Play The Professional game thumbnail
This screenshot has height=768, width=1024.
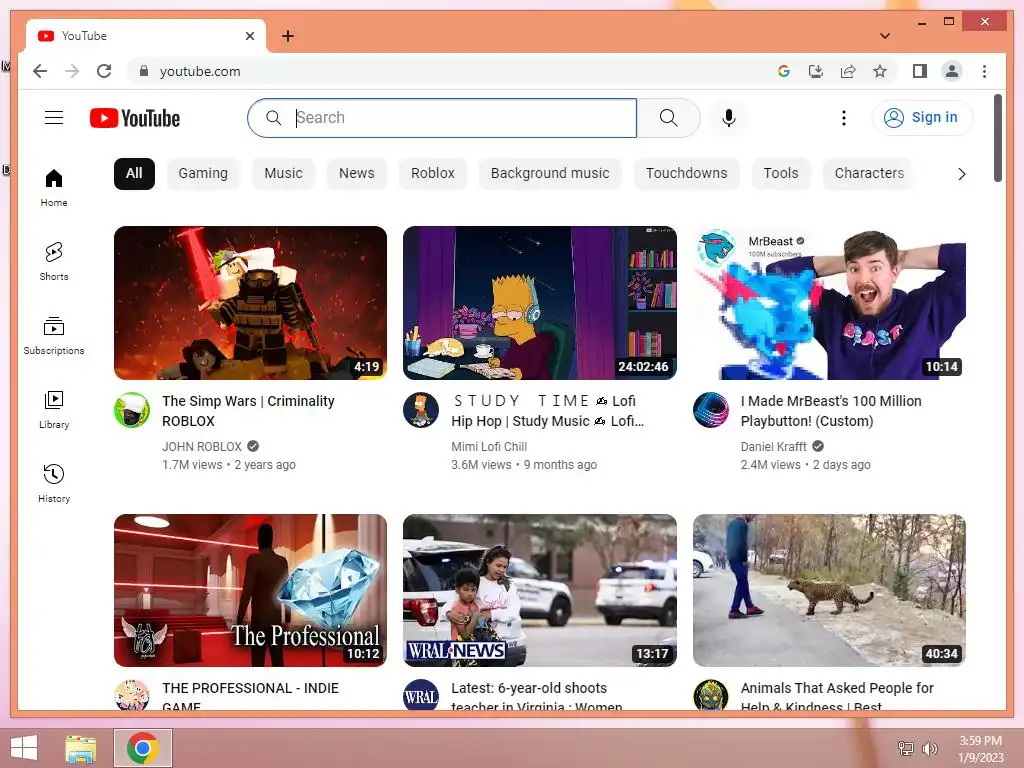coord(250,590)
